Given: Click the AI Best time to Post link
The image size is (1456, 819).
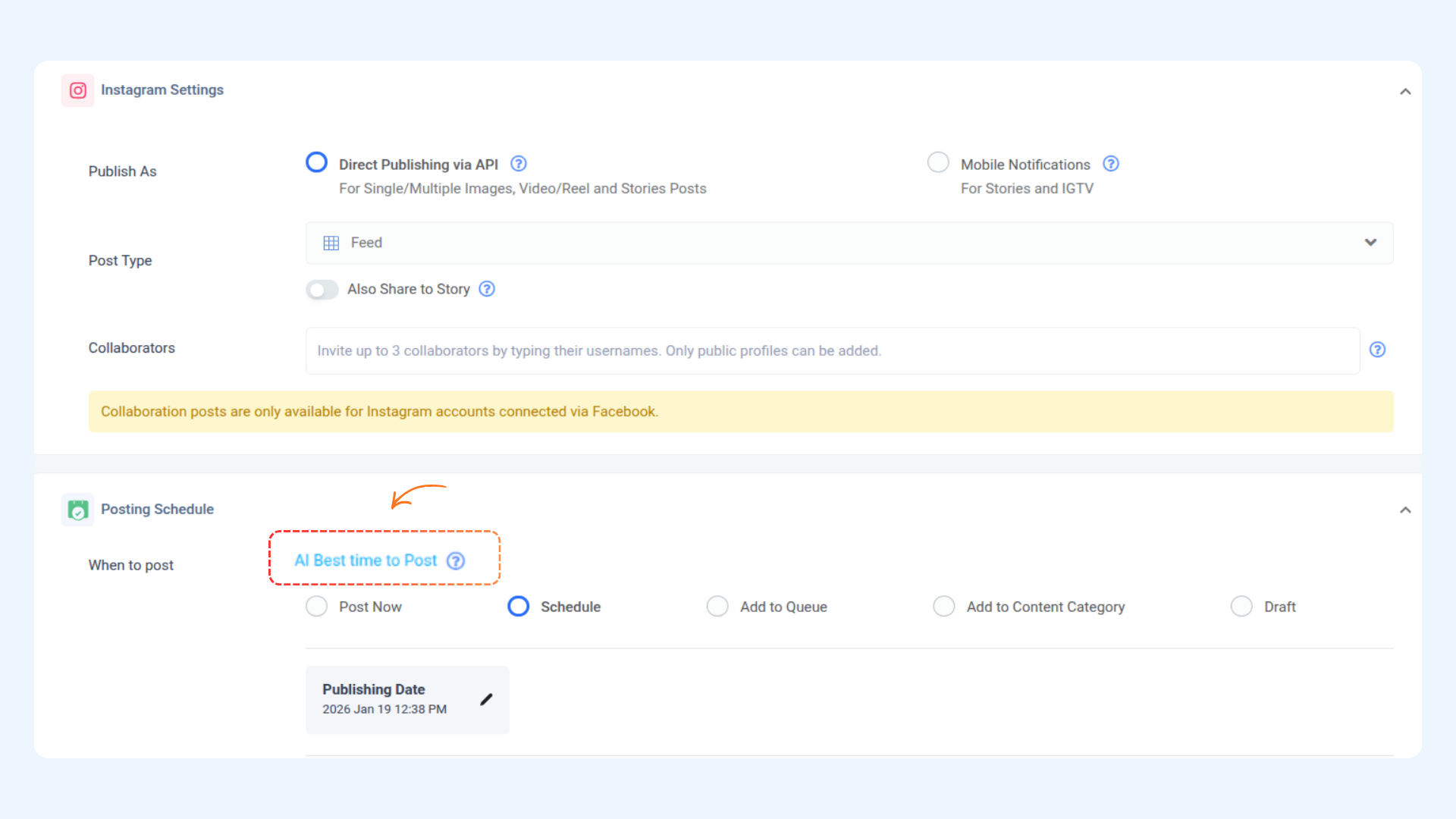Looking at the screenshot, I should (366, 560).
